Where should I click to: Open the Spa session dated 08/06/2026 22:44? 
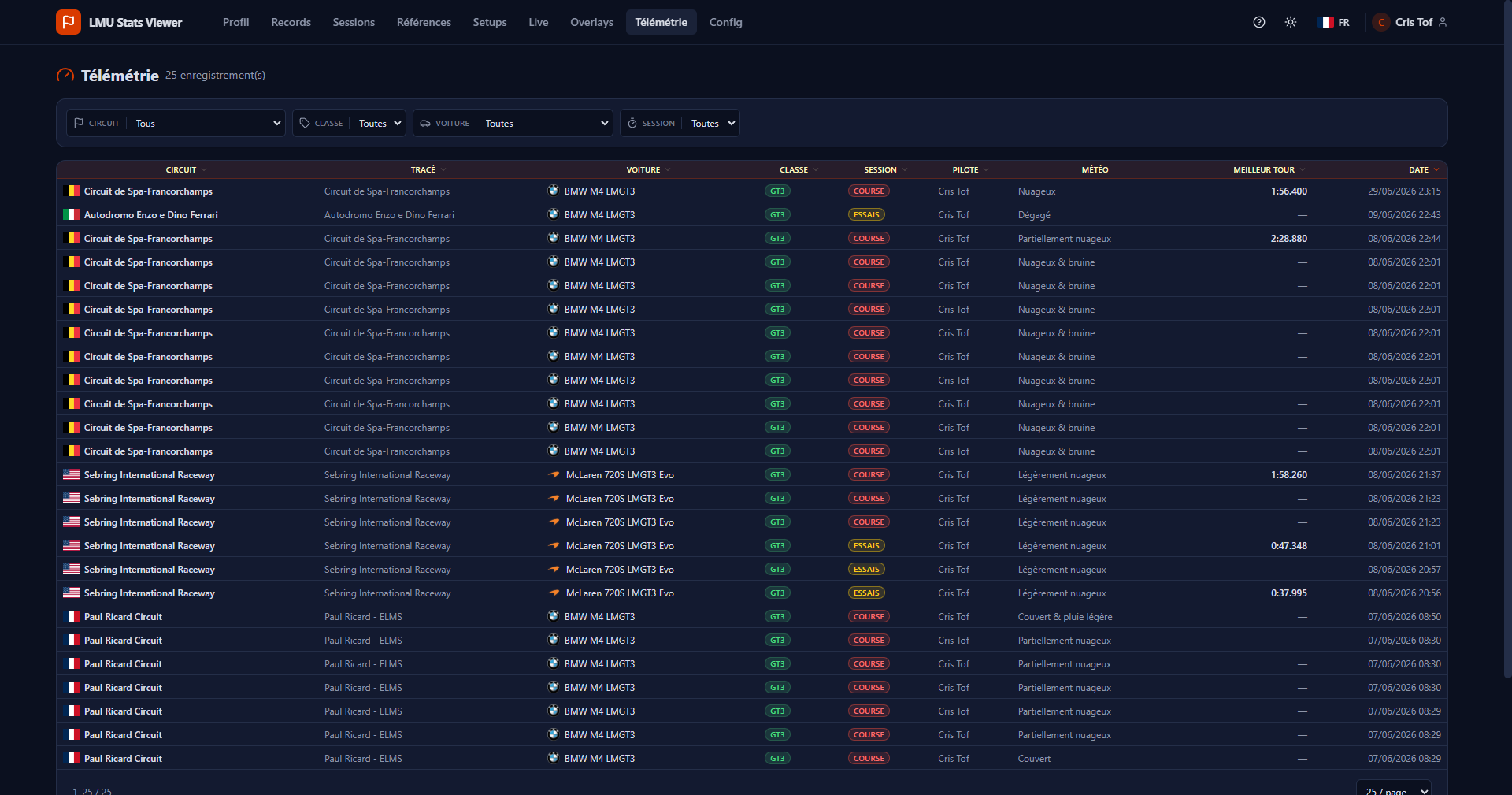click(x=751, y=238)
